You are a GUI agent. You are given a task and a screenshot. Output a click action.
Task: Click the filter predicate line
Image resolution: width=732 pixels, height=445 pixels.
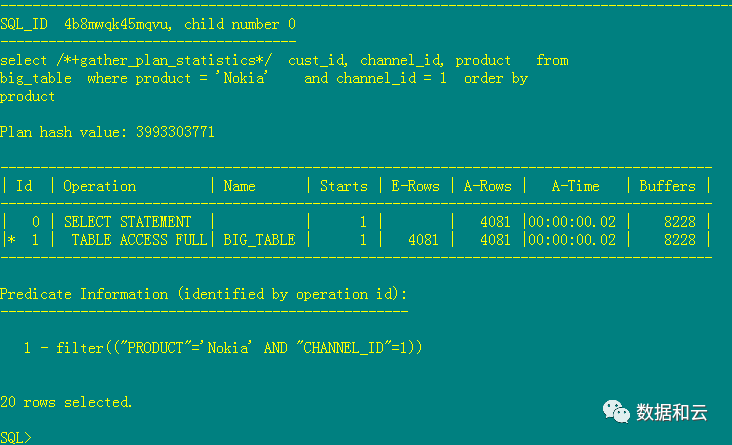pos(224,348)
